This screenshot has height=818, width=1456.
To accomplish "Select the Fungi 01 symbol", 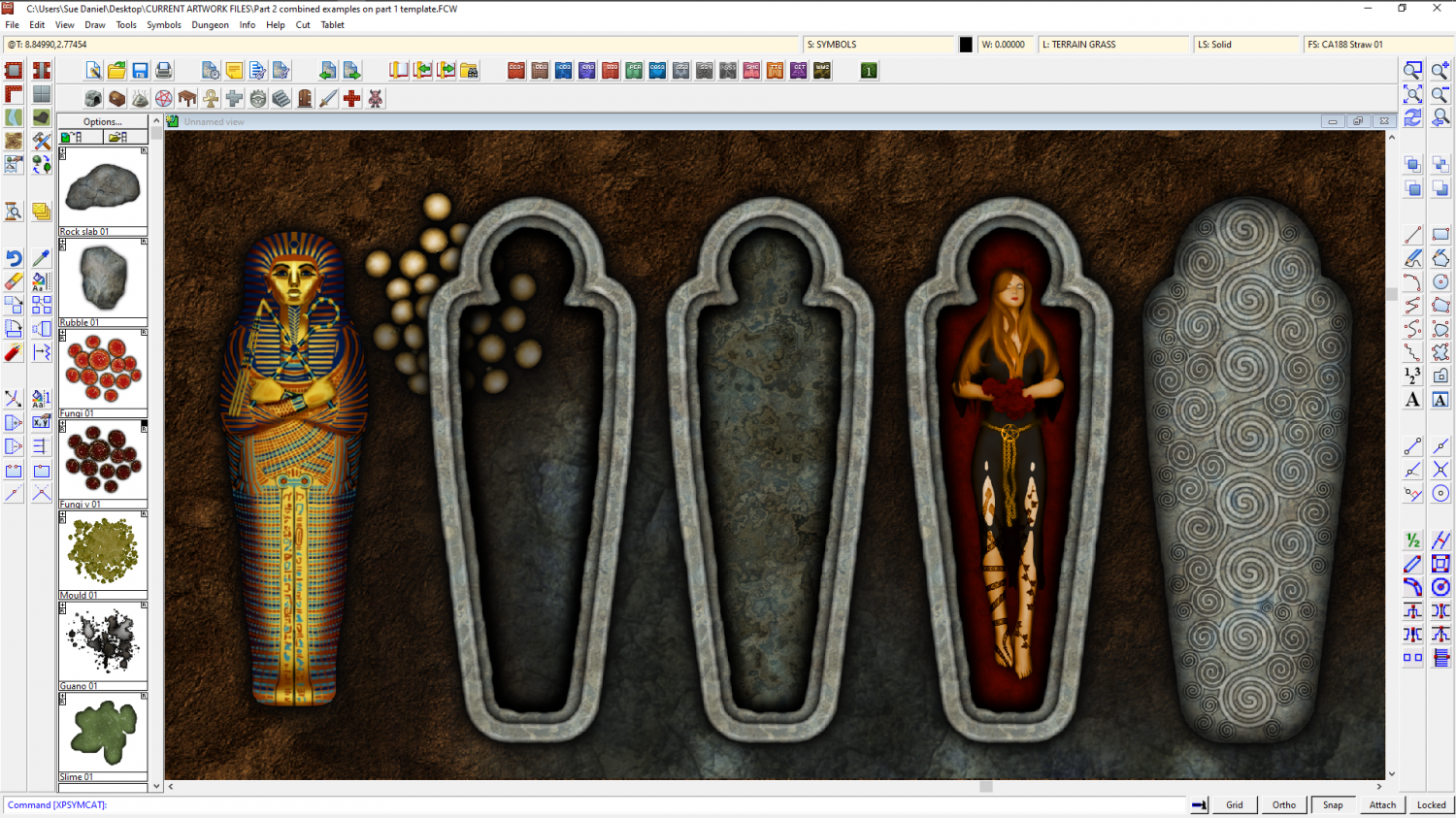I will [x=103, y=374].
